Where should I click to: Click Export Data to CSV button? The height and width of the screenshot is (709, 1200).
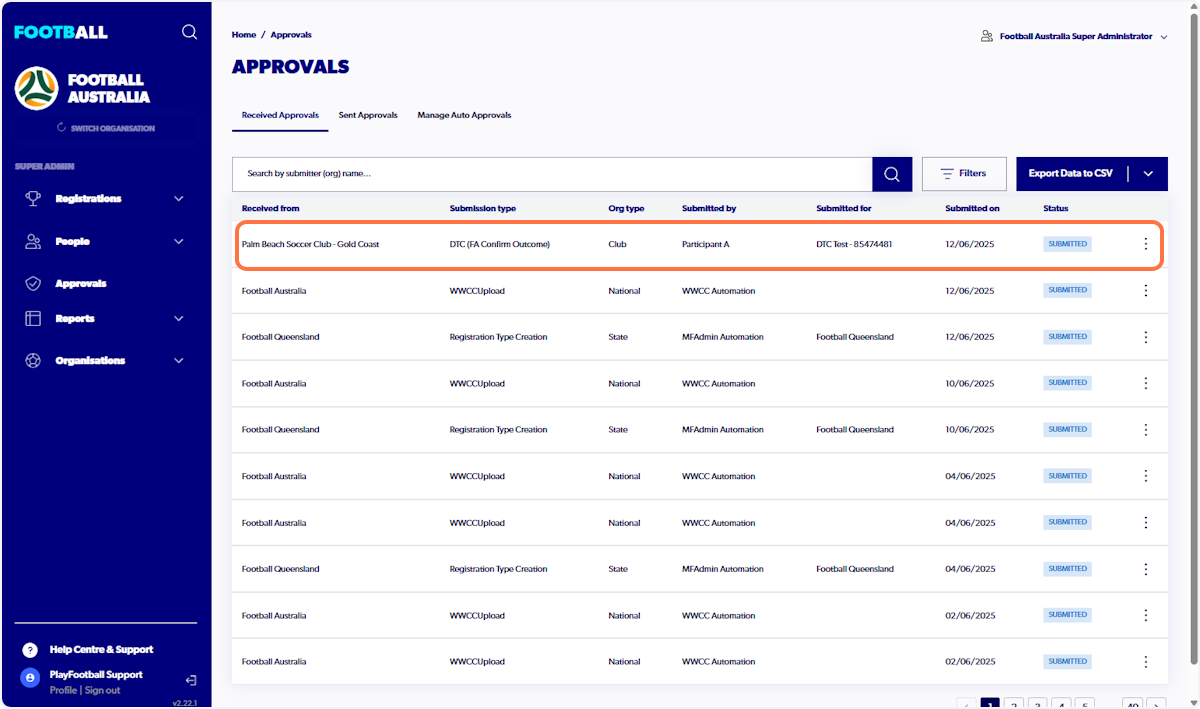pos(1071,174)
